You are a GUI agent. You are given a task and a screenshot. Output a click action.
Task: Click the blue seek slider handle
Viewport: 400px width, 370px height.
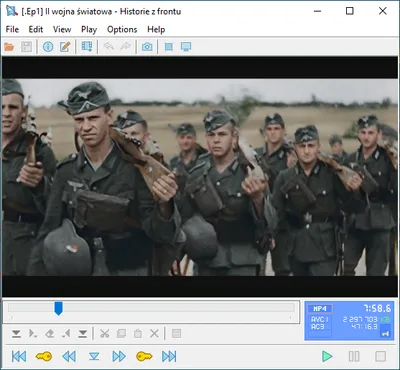tap(58, 308)
